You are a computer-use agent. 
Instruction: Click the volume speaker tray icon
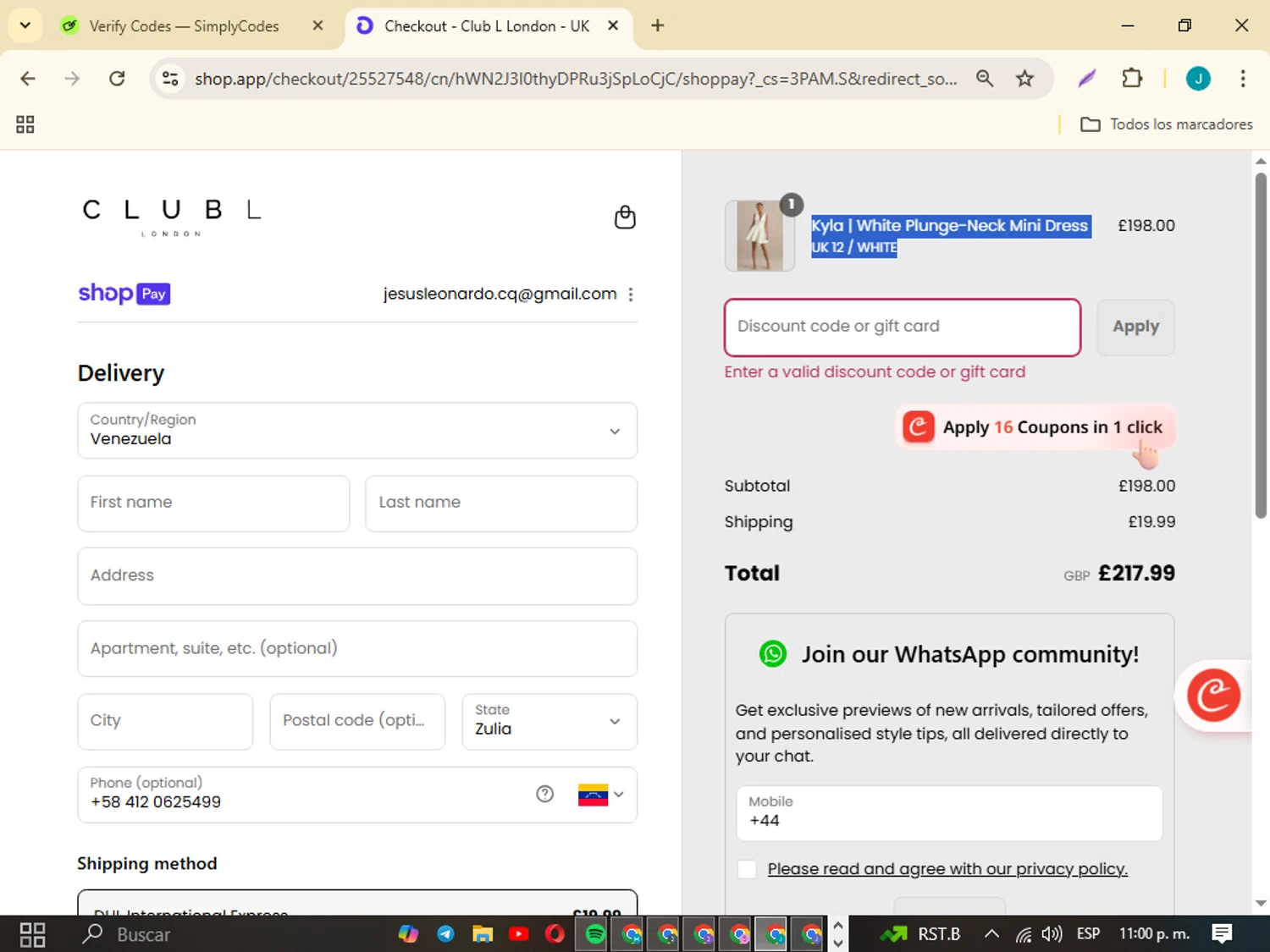coord(1052,934)
